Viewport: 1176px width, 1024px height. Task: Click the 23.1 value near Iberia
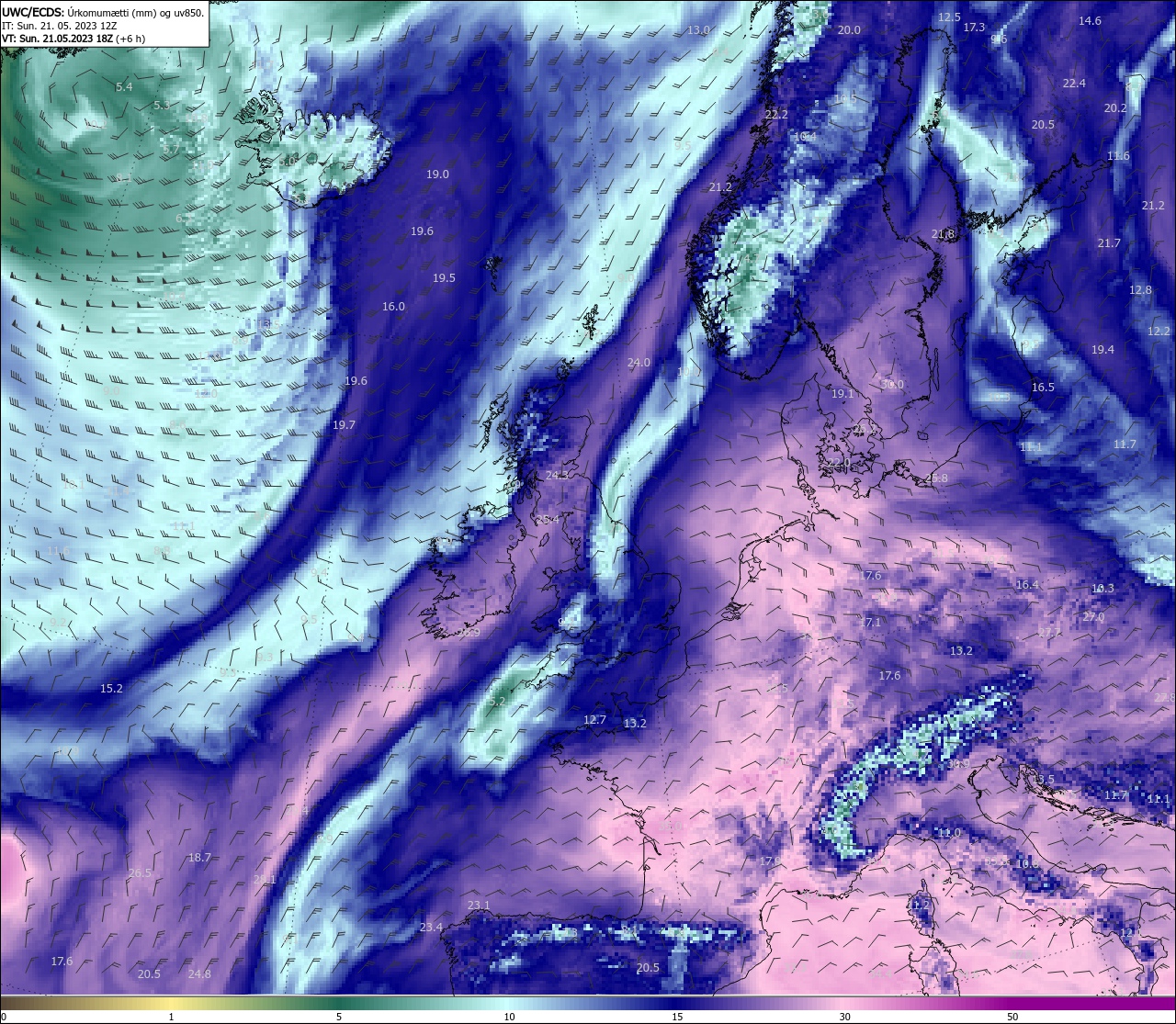pyautogui.click(x=479, y=905)
